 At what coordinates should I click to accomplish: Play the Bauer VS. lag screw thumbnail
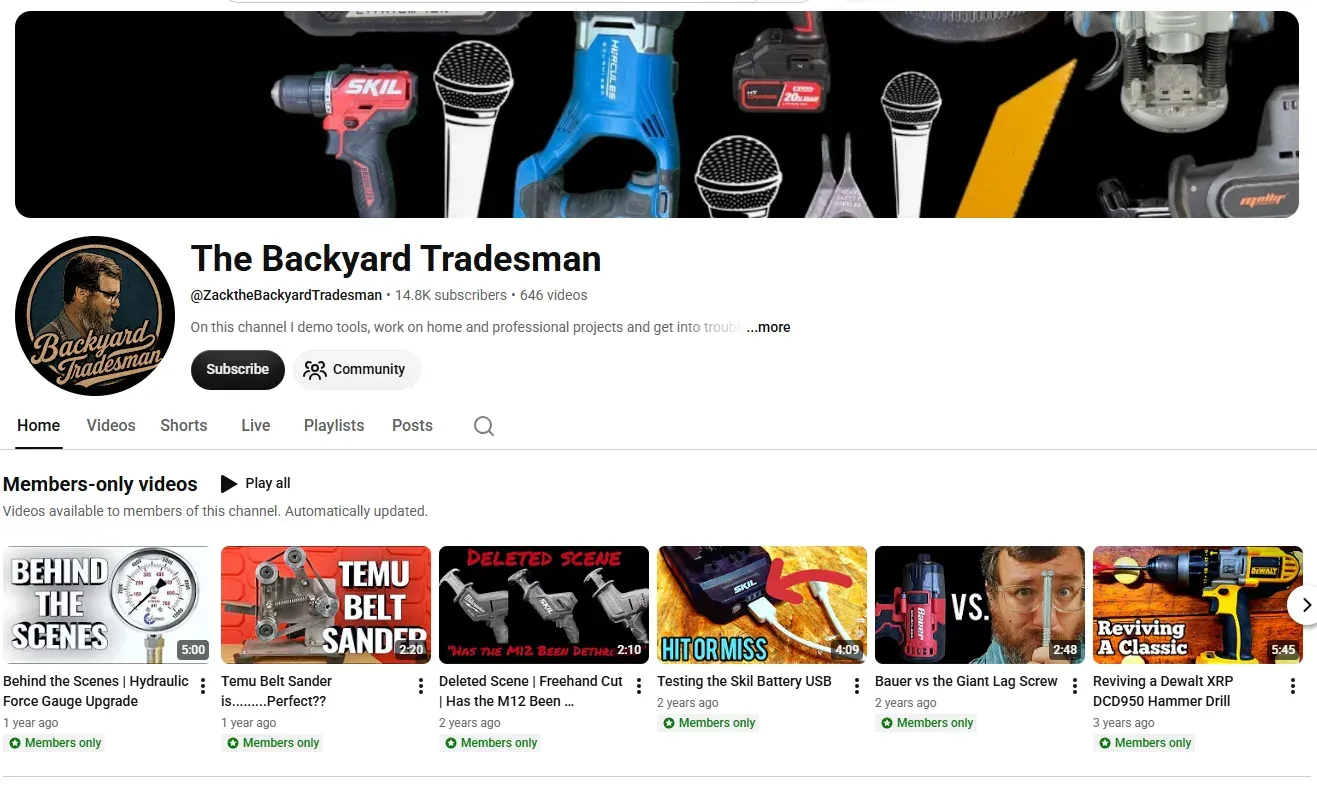[980, 604]
